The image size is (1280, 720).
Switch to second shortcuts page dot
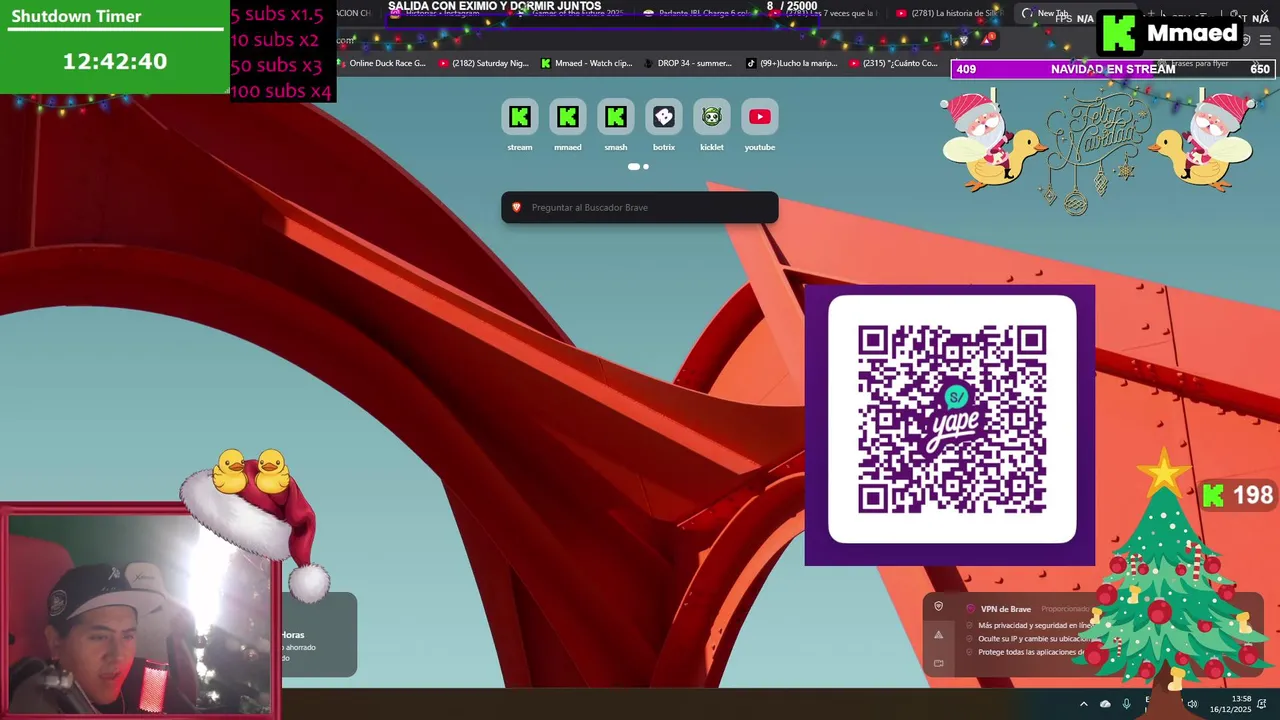click(646, 167)
